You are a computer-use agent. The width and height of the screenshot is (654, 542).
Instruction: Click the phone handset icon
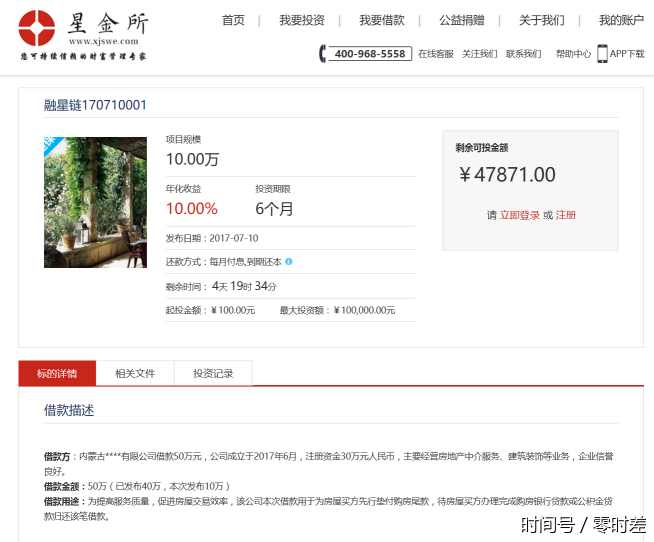pyautogui.click(x=323, y=54)
